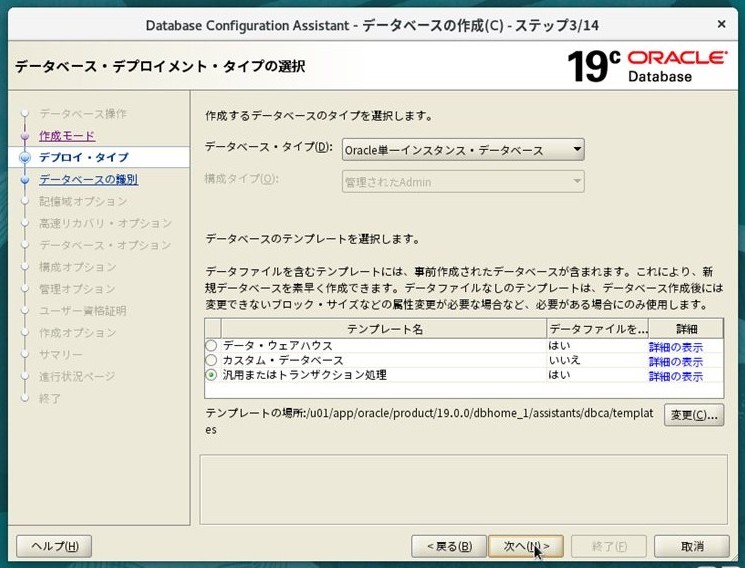Click the 作成モード step bullet icon
The height and width of the screenshot is (568, 745).
point(25,136)
